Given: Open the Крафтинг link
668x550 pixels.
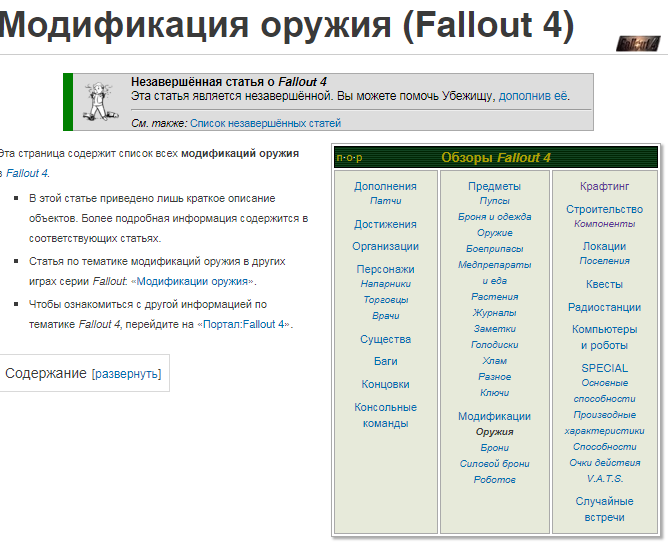Looking at the screenshot, I should pyautogui.click(x=604, y=186).
